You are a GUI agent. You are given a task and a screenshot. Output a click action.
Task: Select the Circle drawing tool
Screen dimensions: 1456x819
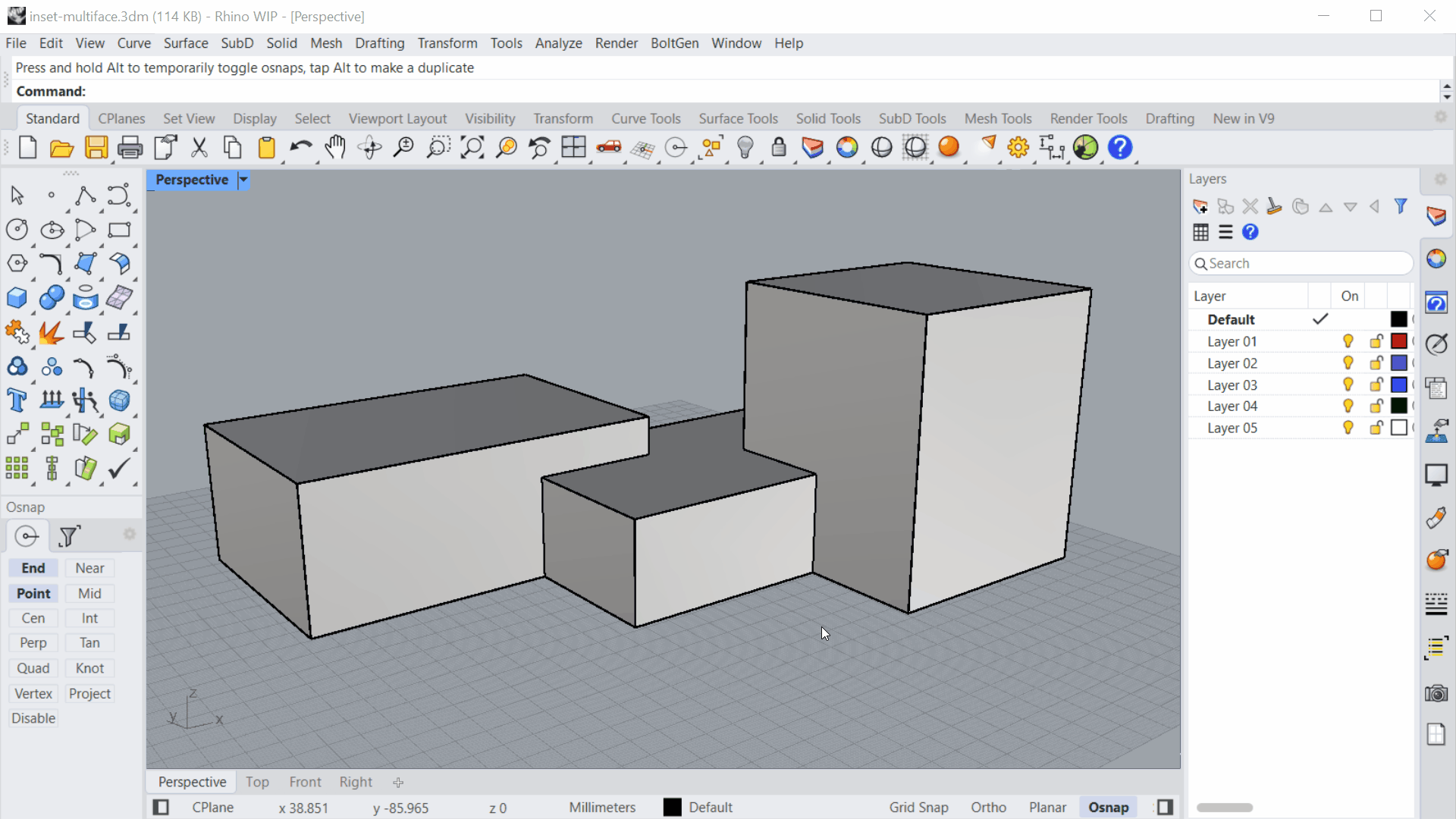coord(17,229)
